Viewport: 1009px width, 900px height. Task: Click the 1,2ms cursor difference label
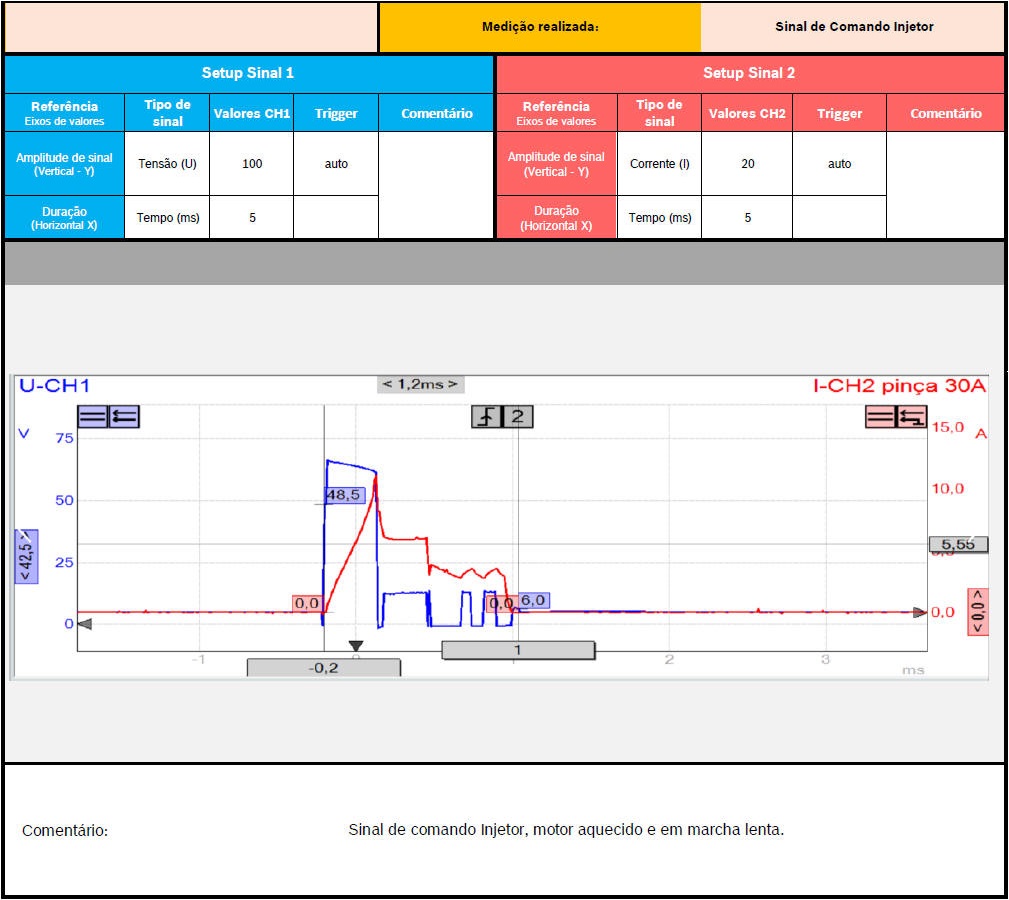tap(420, 384)
